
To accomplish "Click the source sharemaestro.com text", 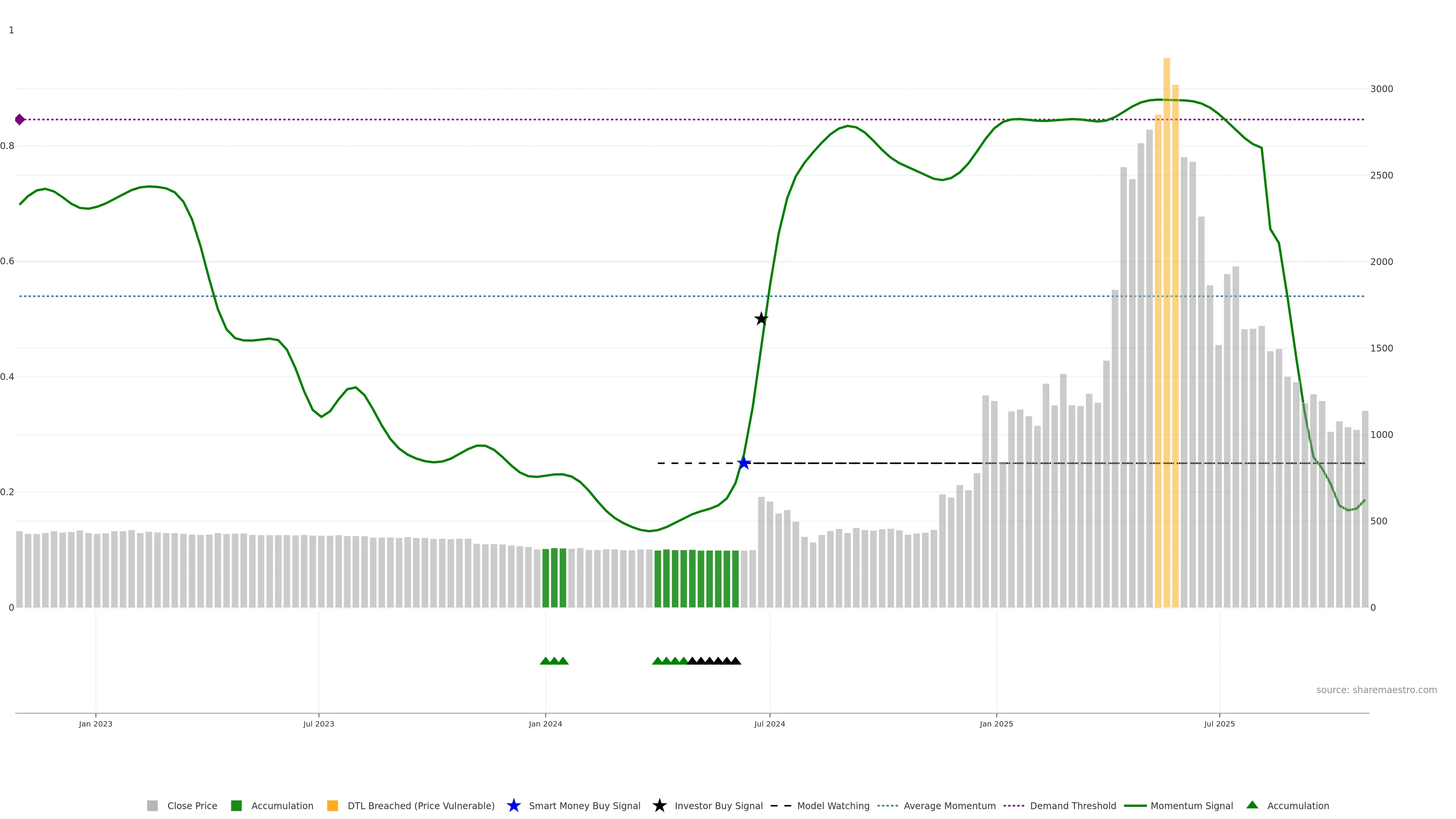I will (x=1376, y=690).
